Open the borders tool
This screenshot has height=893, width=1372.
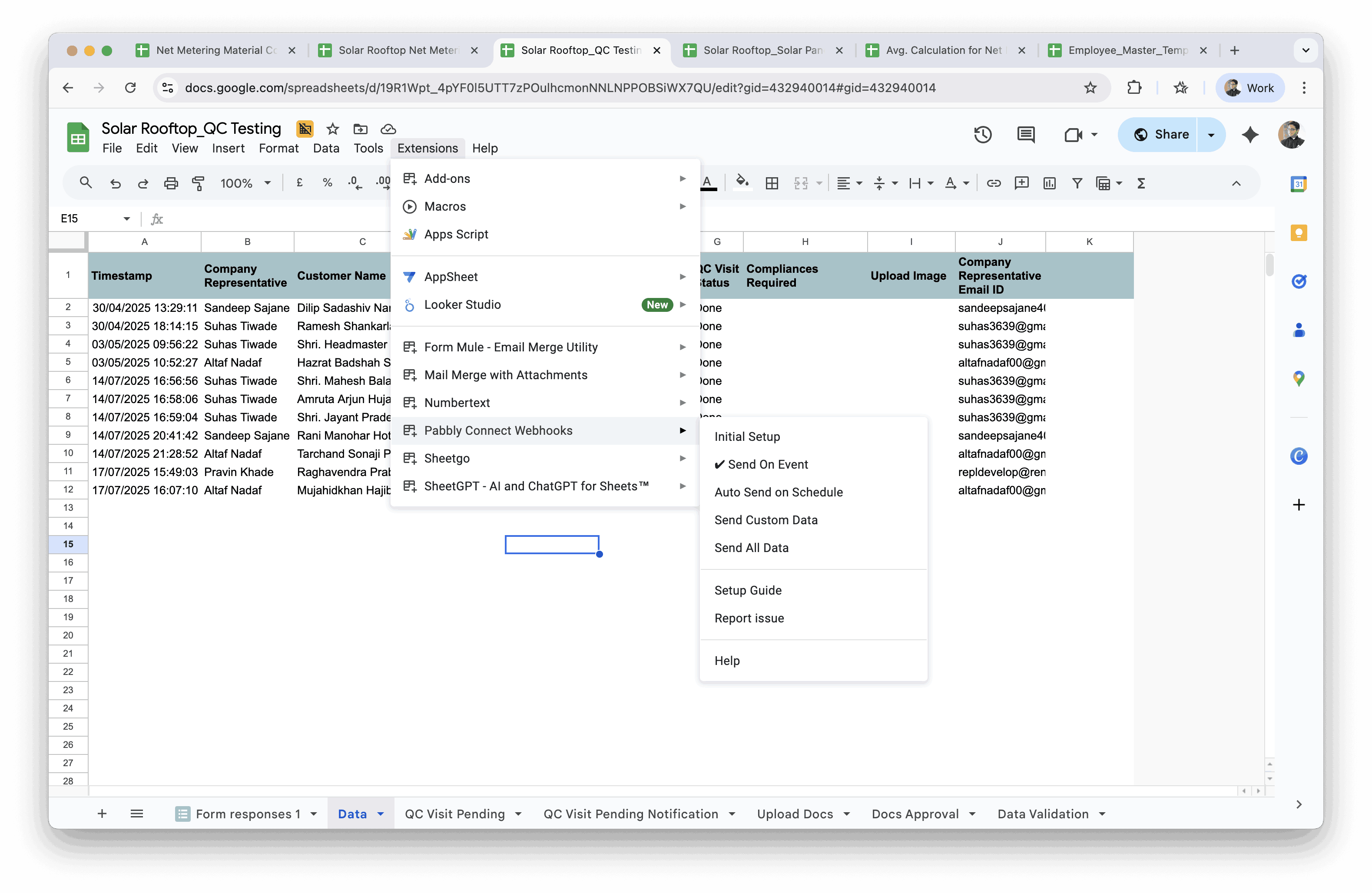click(771, 183)
